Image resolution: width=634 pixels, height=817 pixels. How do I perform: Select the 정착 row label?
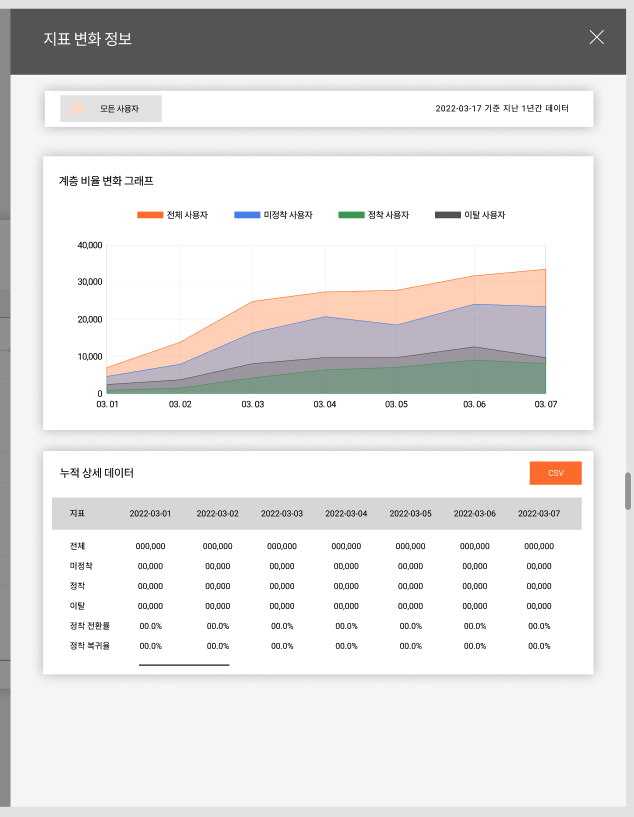click(x=77, y=586)
